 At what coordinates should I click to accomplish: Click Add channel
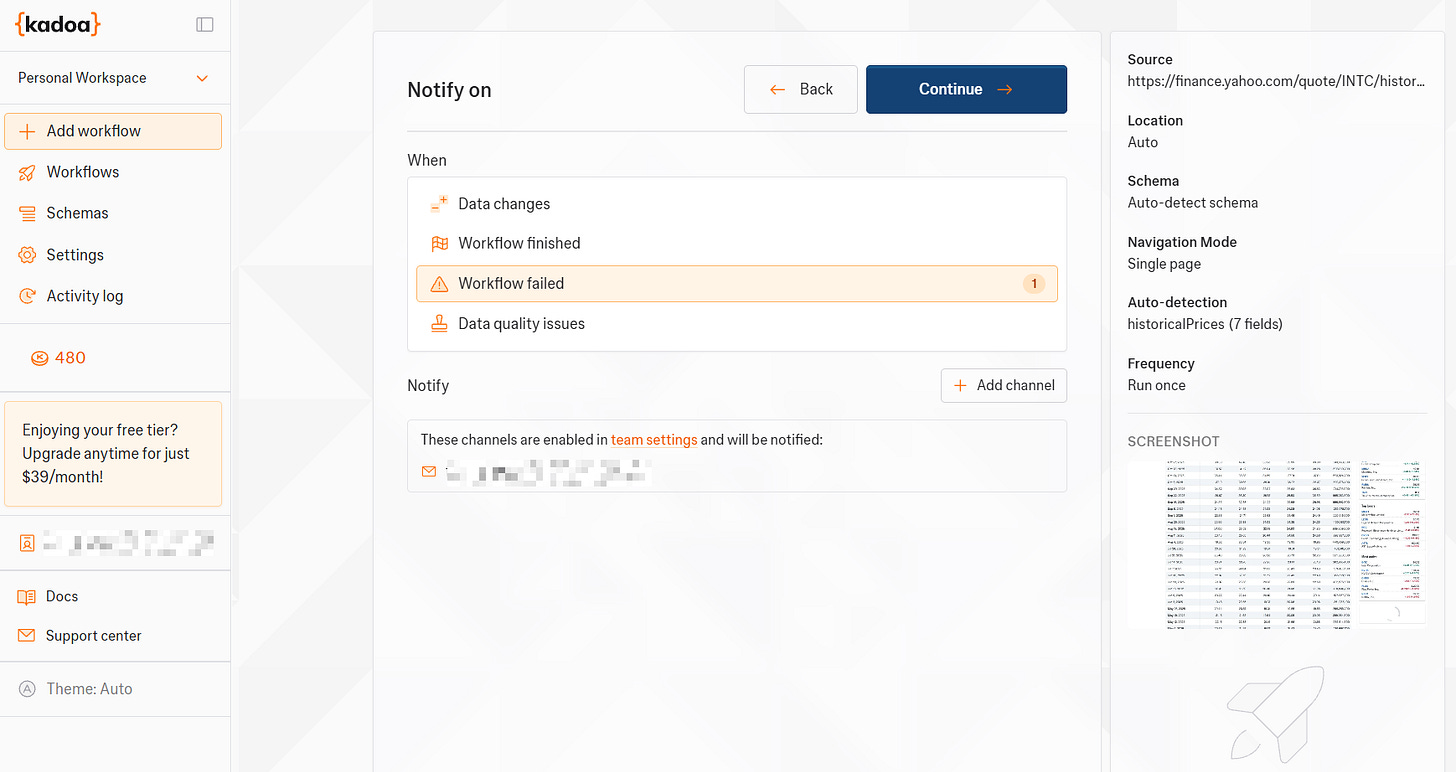pyautogui.click(x=1003, y=385)
